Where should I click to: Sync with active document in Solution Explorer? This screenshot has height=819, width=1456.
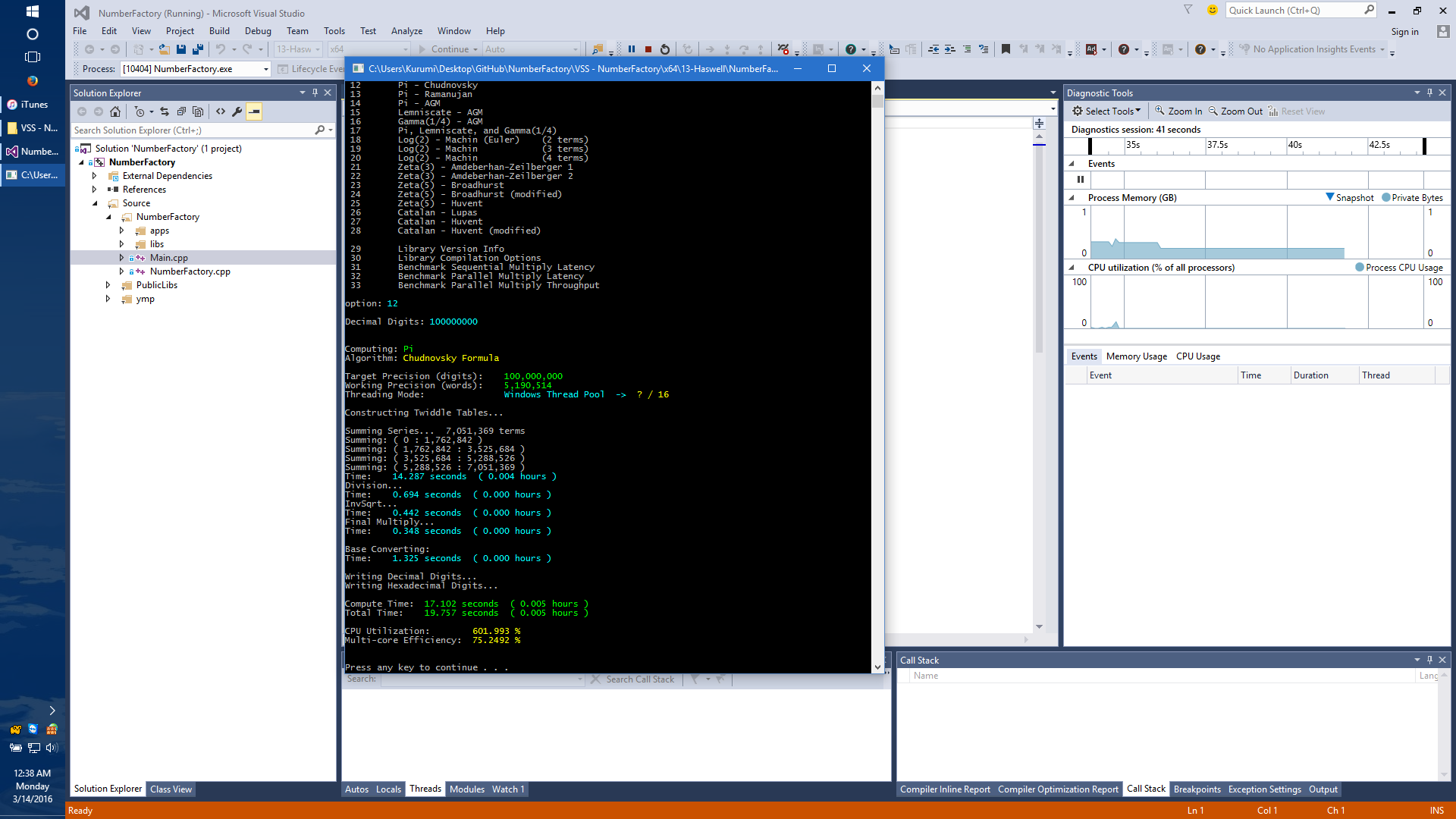tap(165, 111)
